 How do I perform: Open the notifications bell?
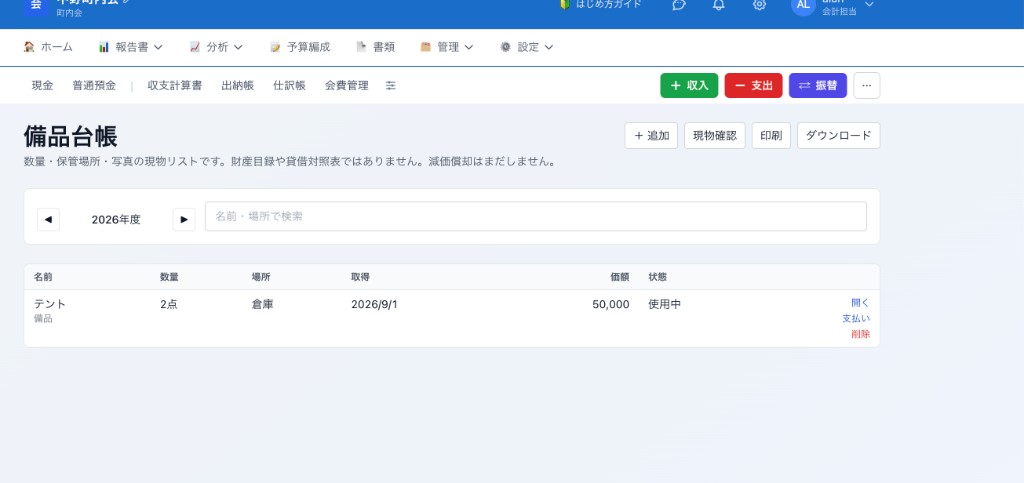coord(718,5)
